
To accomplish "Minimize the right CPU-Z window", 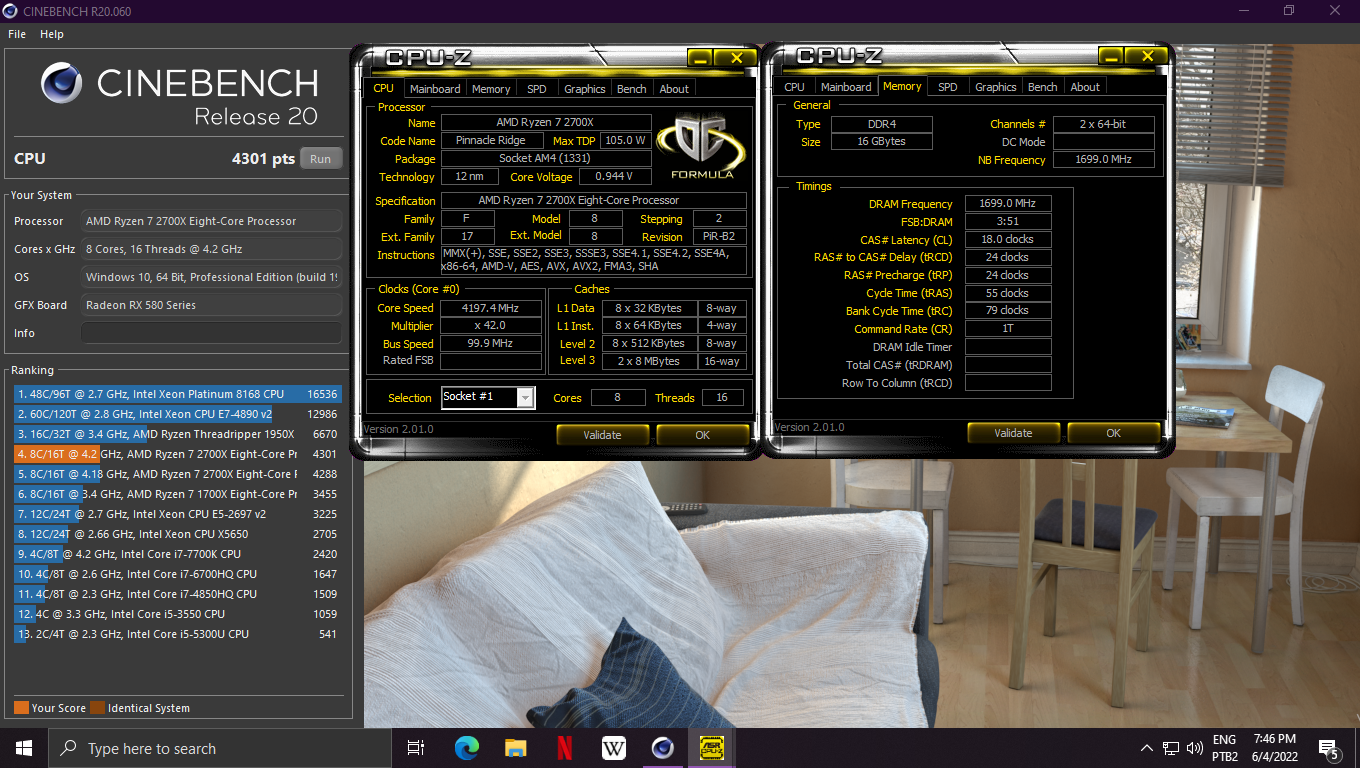I will point(1110,56).
